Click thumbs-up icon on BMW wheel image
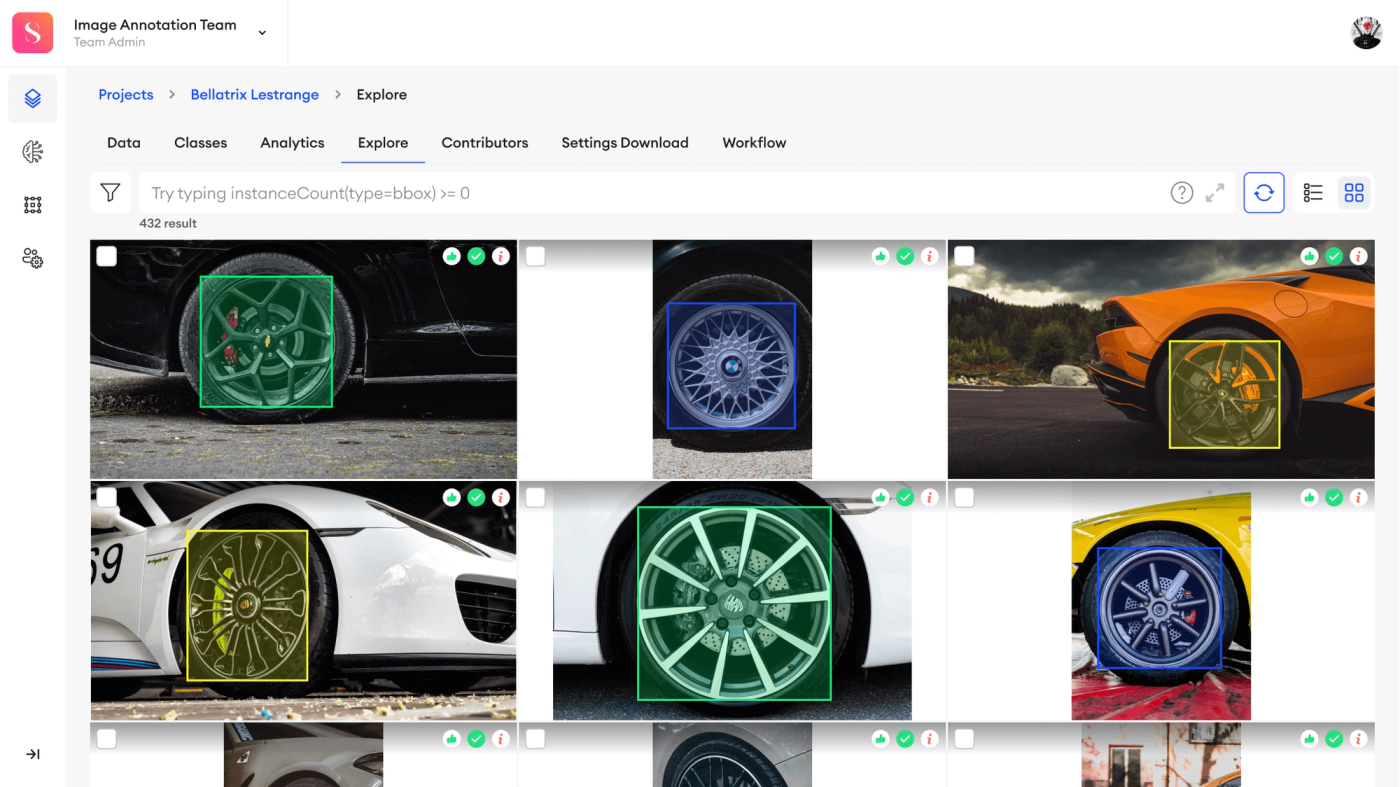The width and height of the screenshot is (1400, 787). click(880, 256)
